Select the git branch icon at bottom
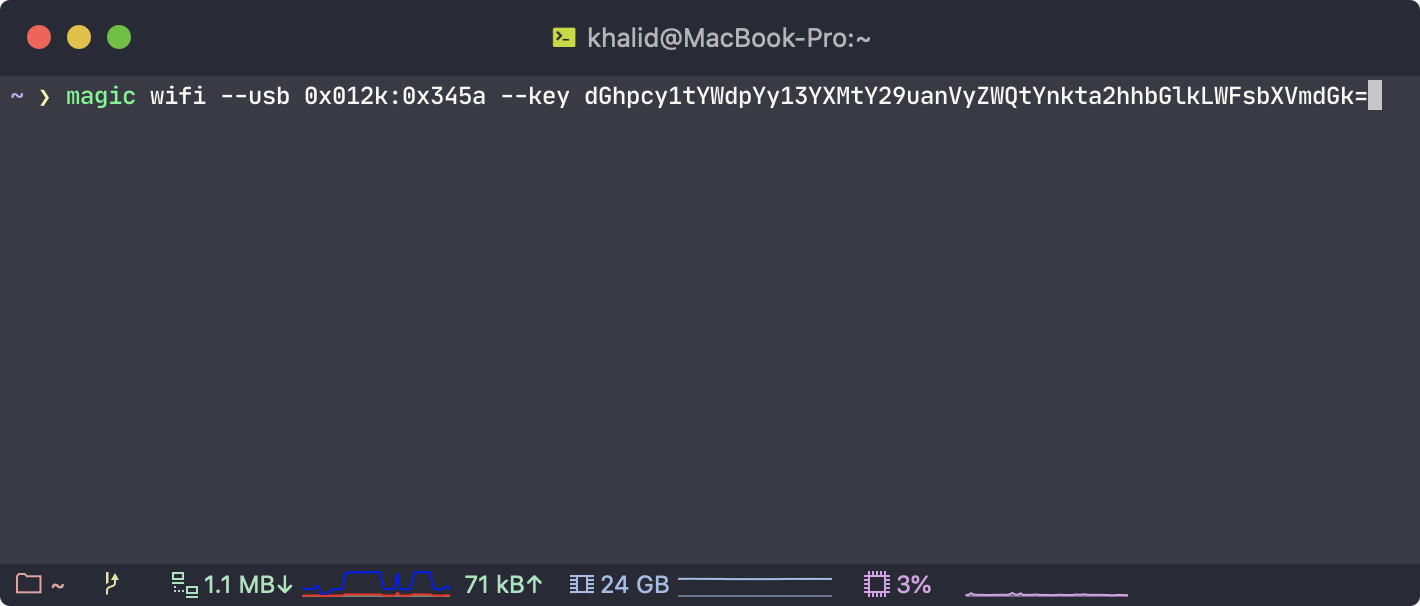 114,583
